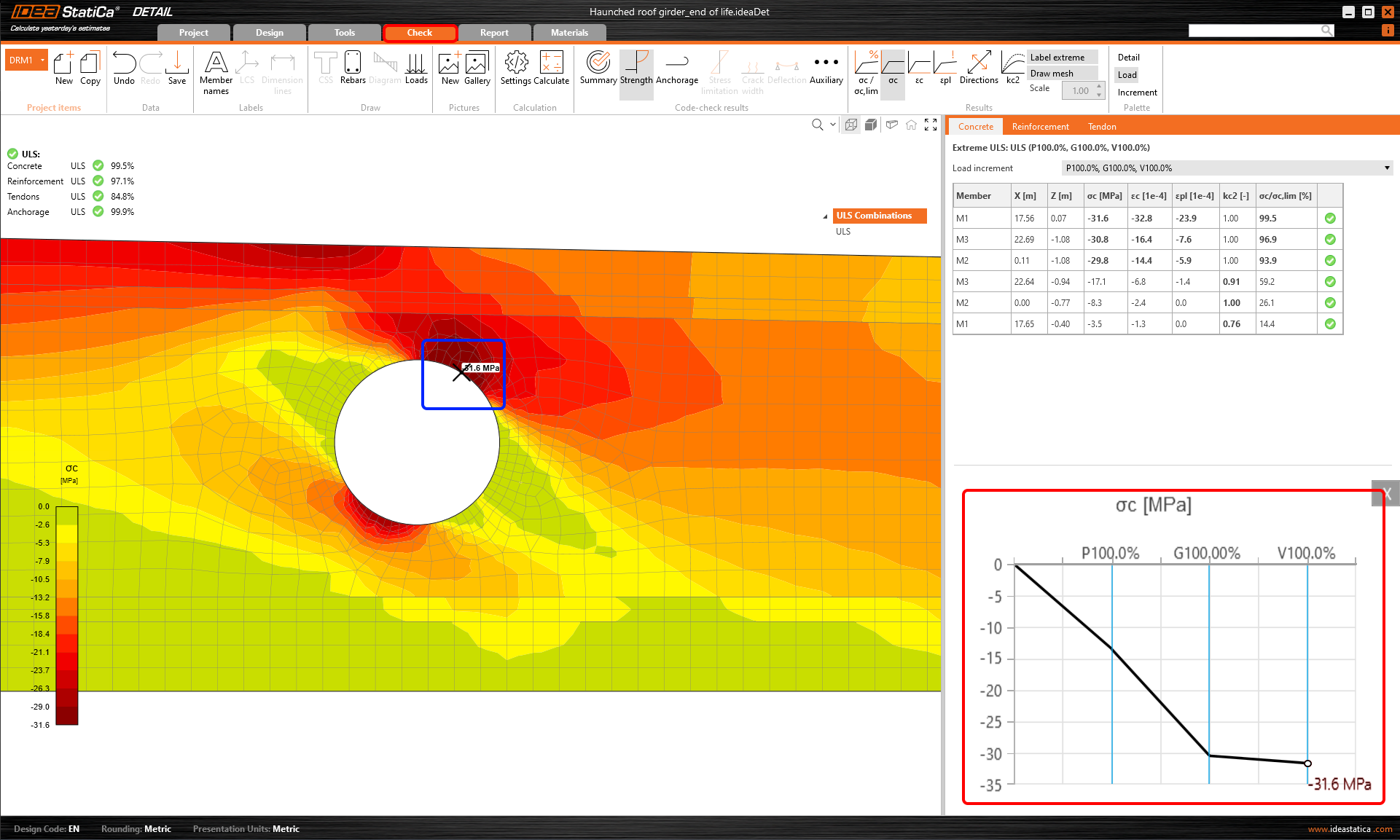Toggle the Draw mesh option
1400x840 pixels.
1060,74
